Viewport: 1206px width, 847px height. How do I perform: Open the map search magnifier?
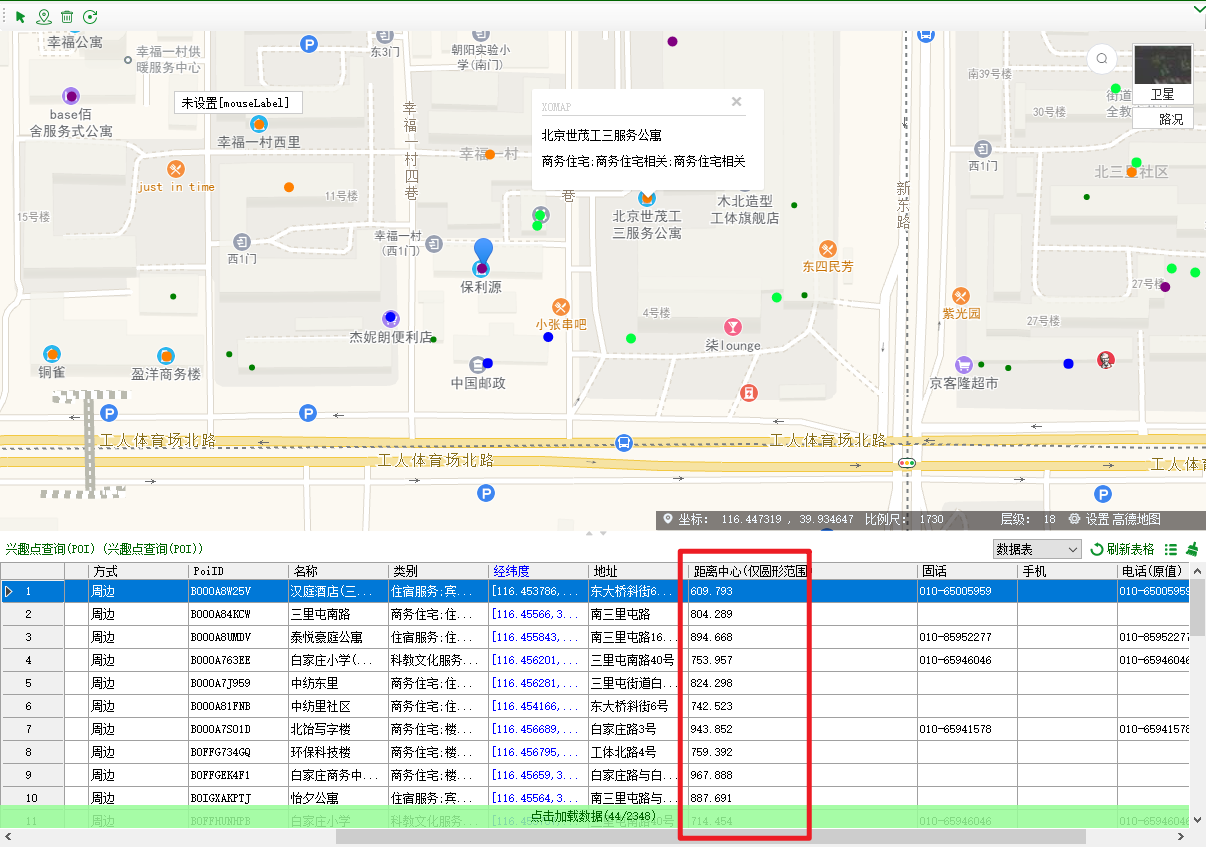(1102, 58)
